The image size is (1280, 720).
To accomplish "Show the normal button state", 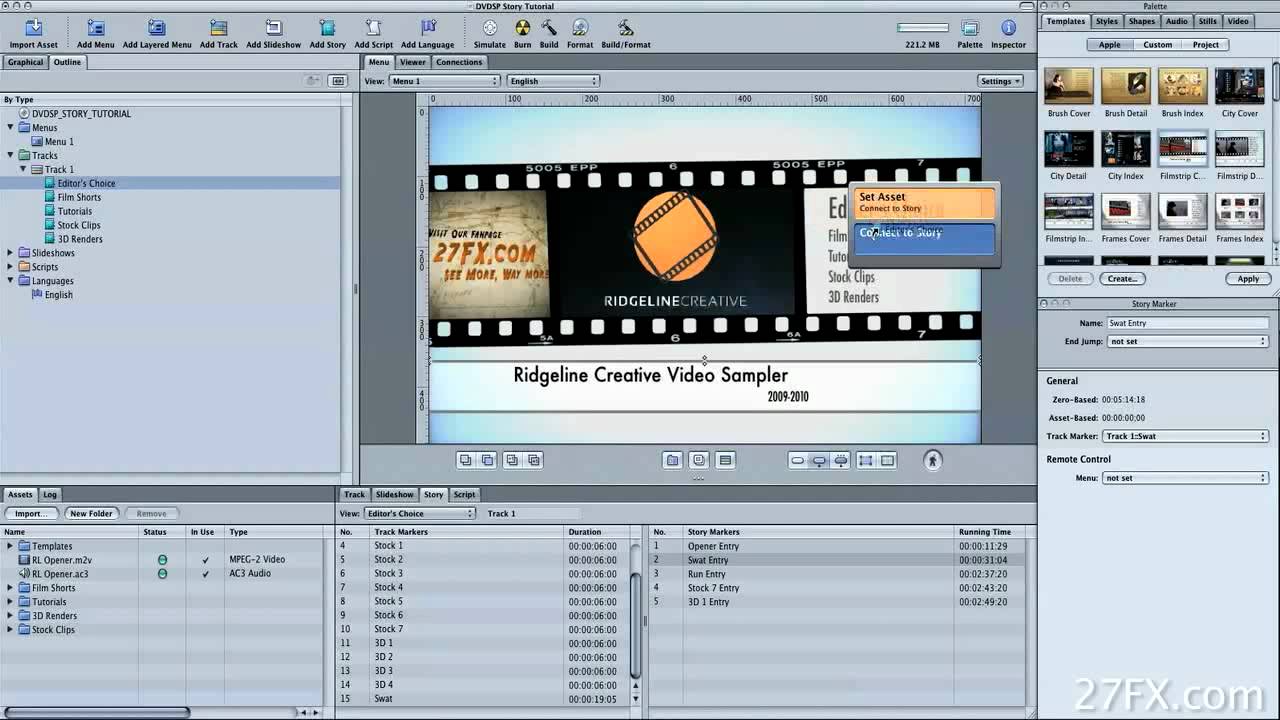I will click(x=797, y=460).
